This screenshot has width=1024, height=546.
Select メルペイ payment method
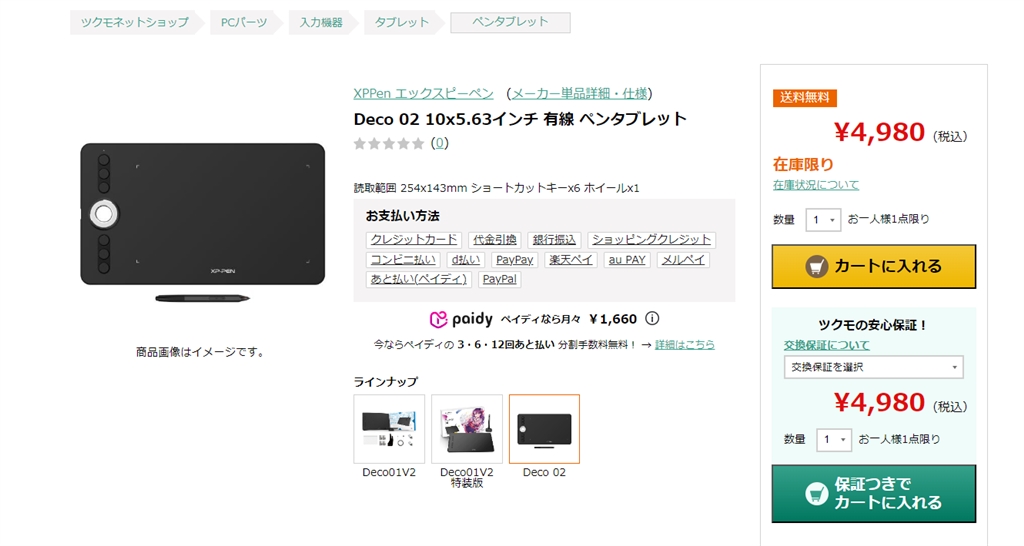pos(683,259)
